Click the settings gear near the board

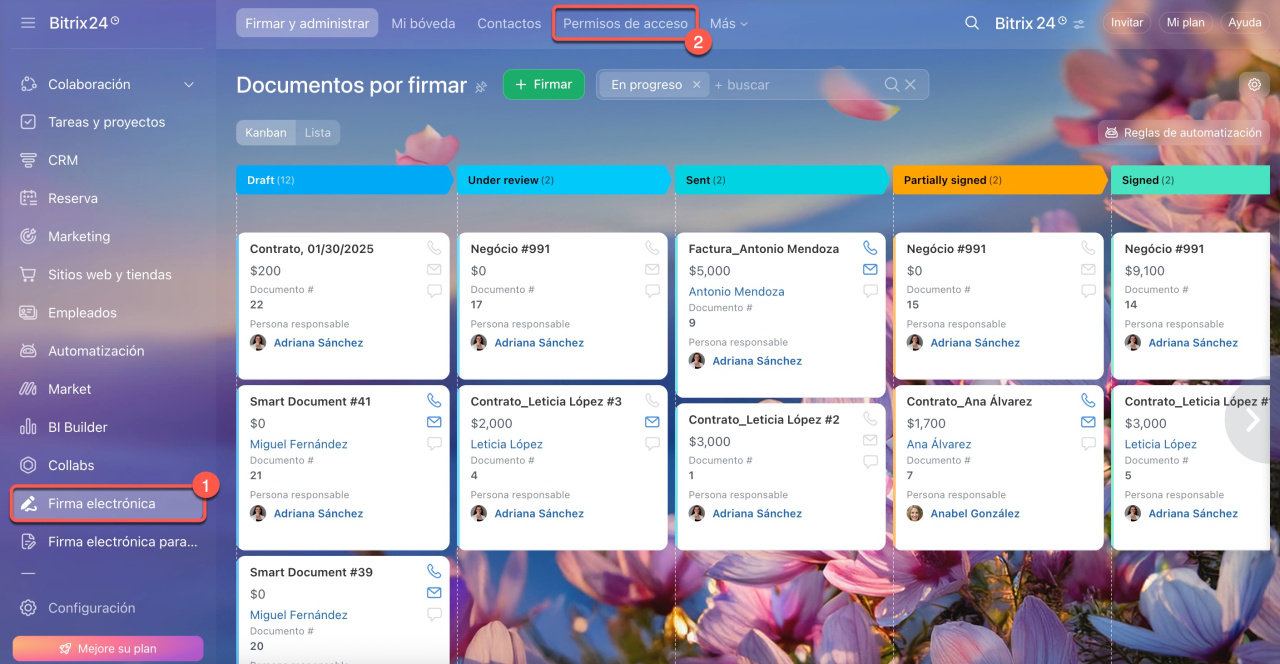(1254, 85)
